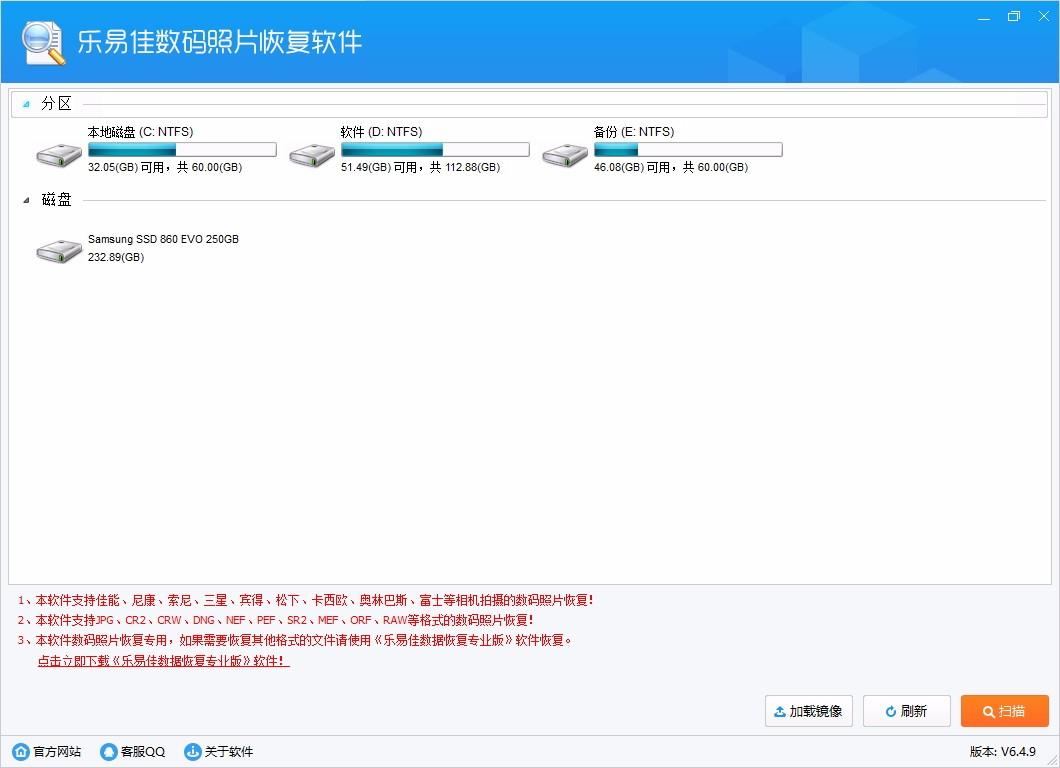Click the Samsung SSD 860 EVO 250GB text
This screenshot has width=1060, height=768.
164,239
